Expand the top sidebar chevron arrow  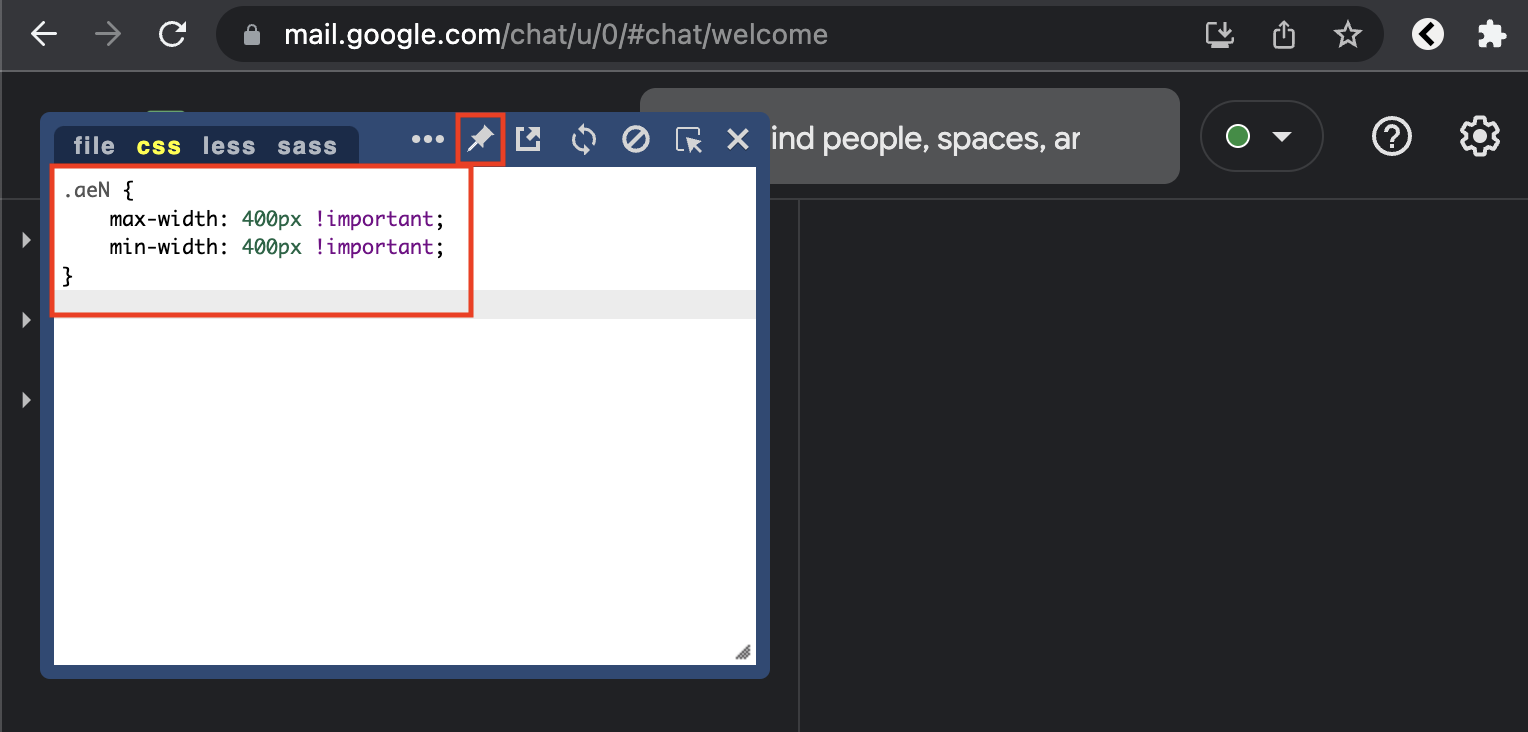[x=25, y=239]
